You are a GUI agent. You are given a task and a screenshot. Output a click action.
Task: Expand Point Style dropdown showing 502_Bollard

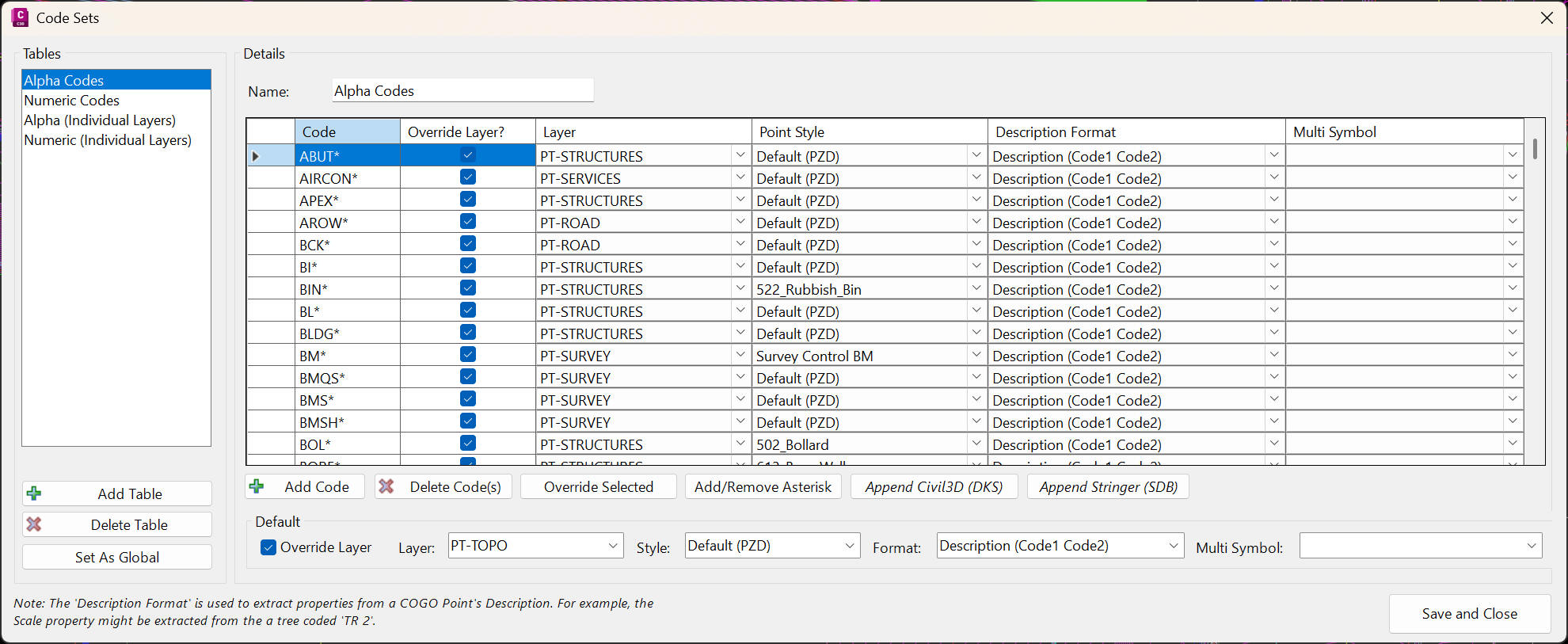(x=976, y=444)
